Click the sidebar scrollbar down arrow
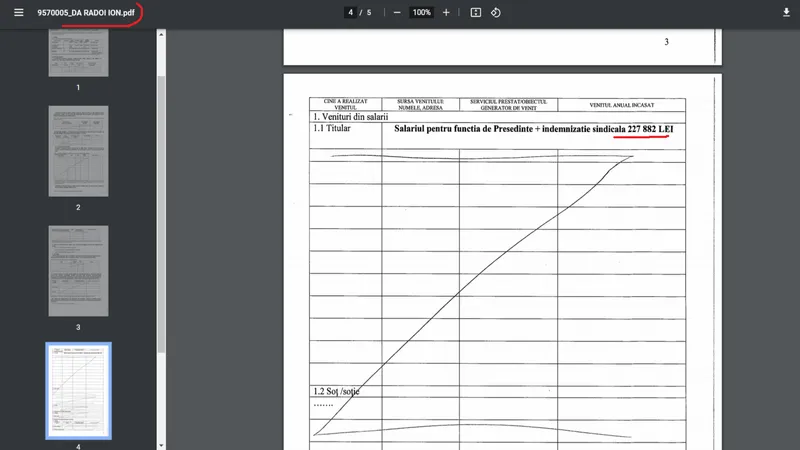Screen dimensions: 800x450 [x=161, y=445]
